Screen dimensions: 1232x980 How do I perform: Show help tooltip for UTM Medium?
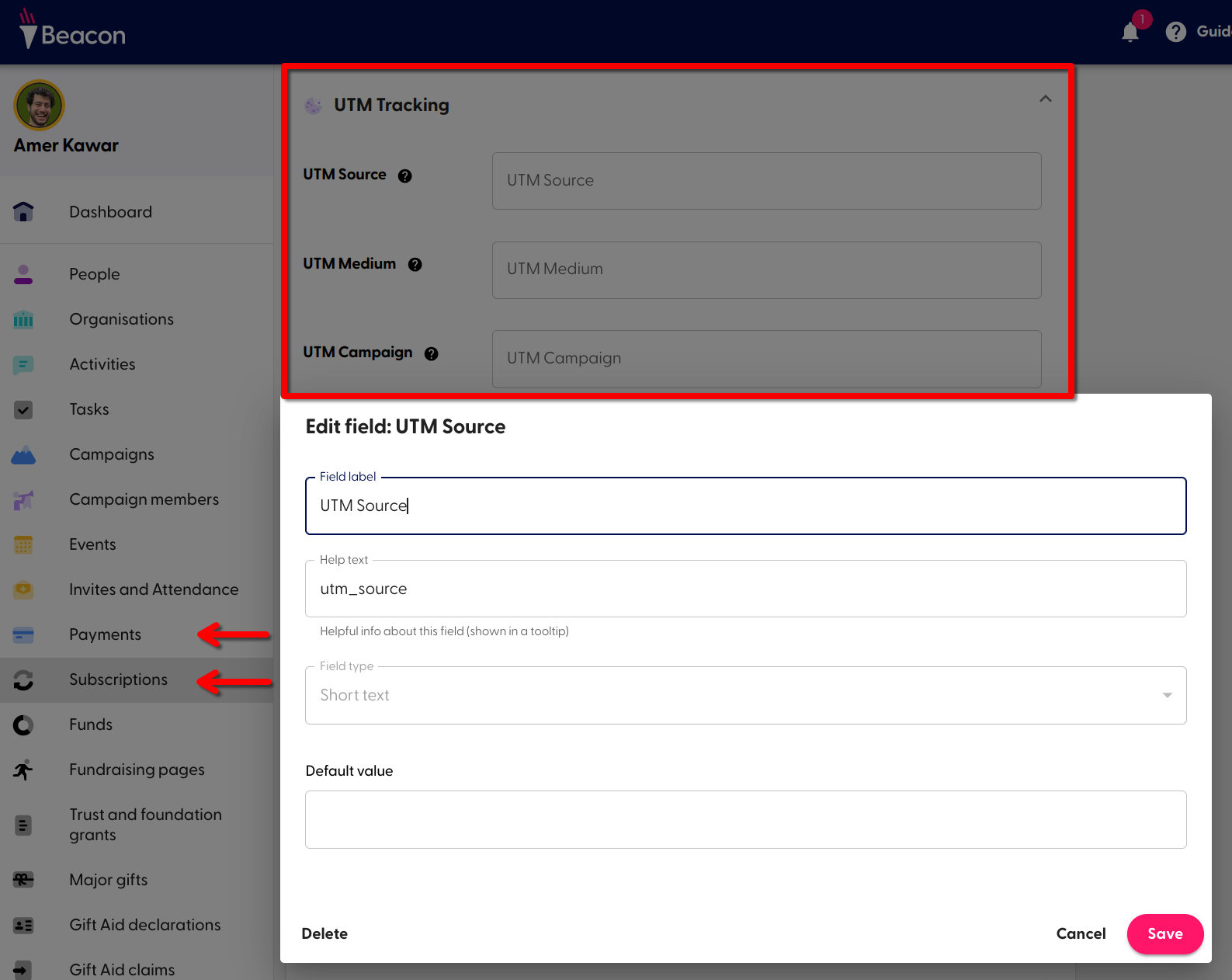click(x=415, y=265)
